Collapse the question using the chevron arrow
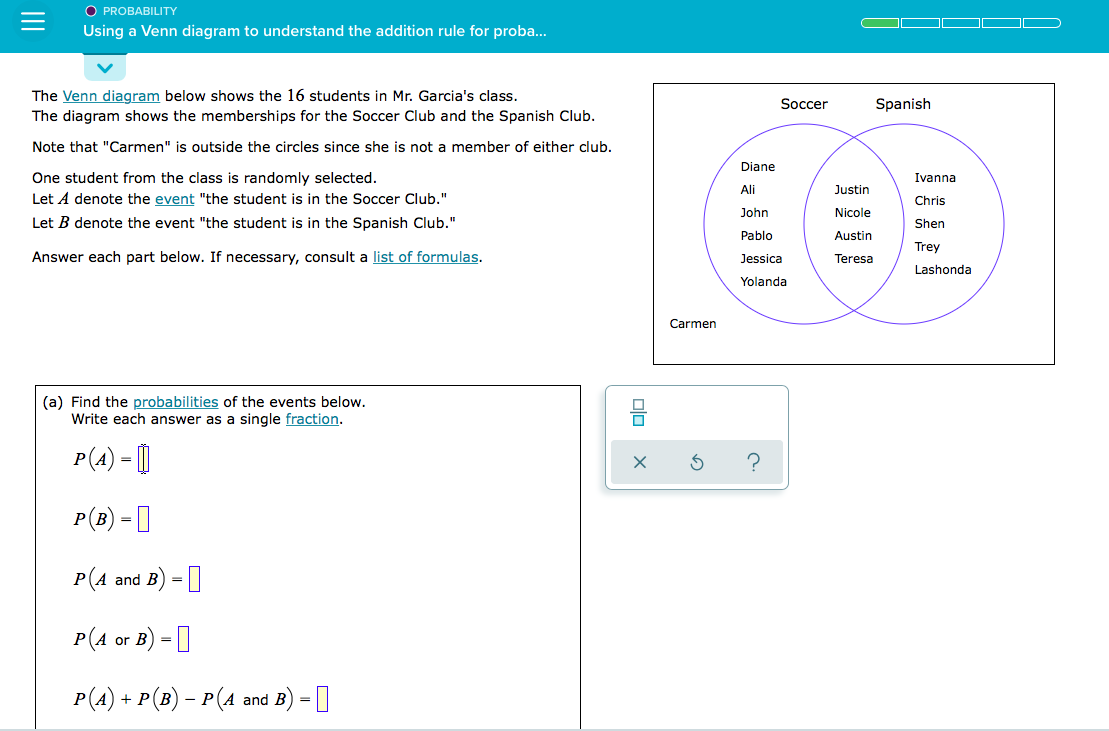 click(x=105, y=67)
